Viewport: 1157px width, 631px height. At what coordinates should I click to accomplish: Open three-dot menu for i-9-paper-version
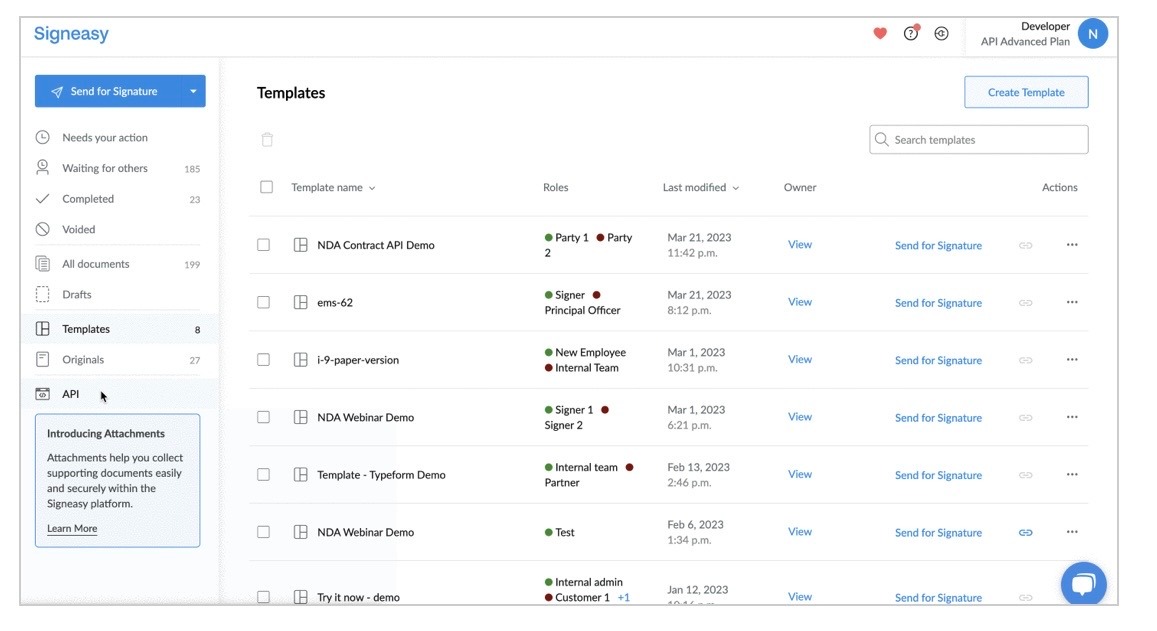click(x=1072, y=360)
